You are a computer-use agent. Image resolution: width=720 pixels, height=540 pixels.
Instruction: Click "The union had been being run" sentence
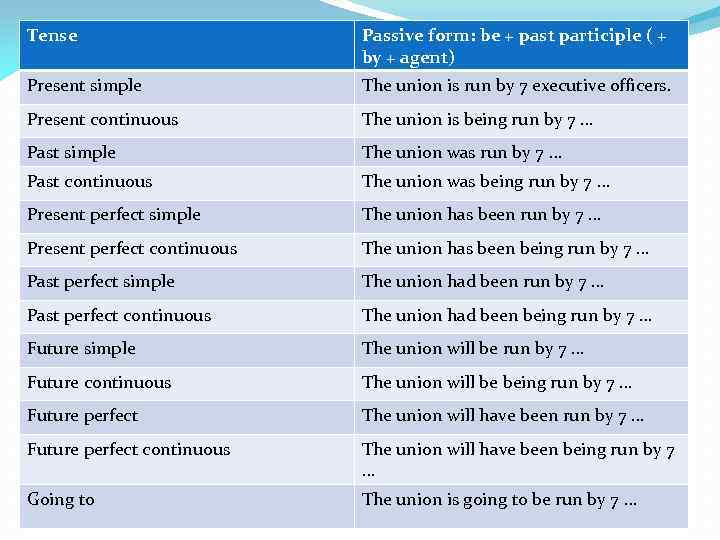click(x=507, y=316)
